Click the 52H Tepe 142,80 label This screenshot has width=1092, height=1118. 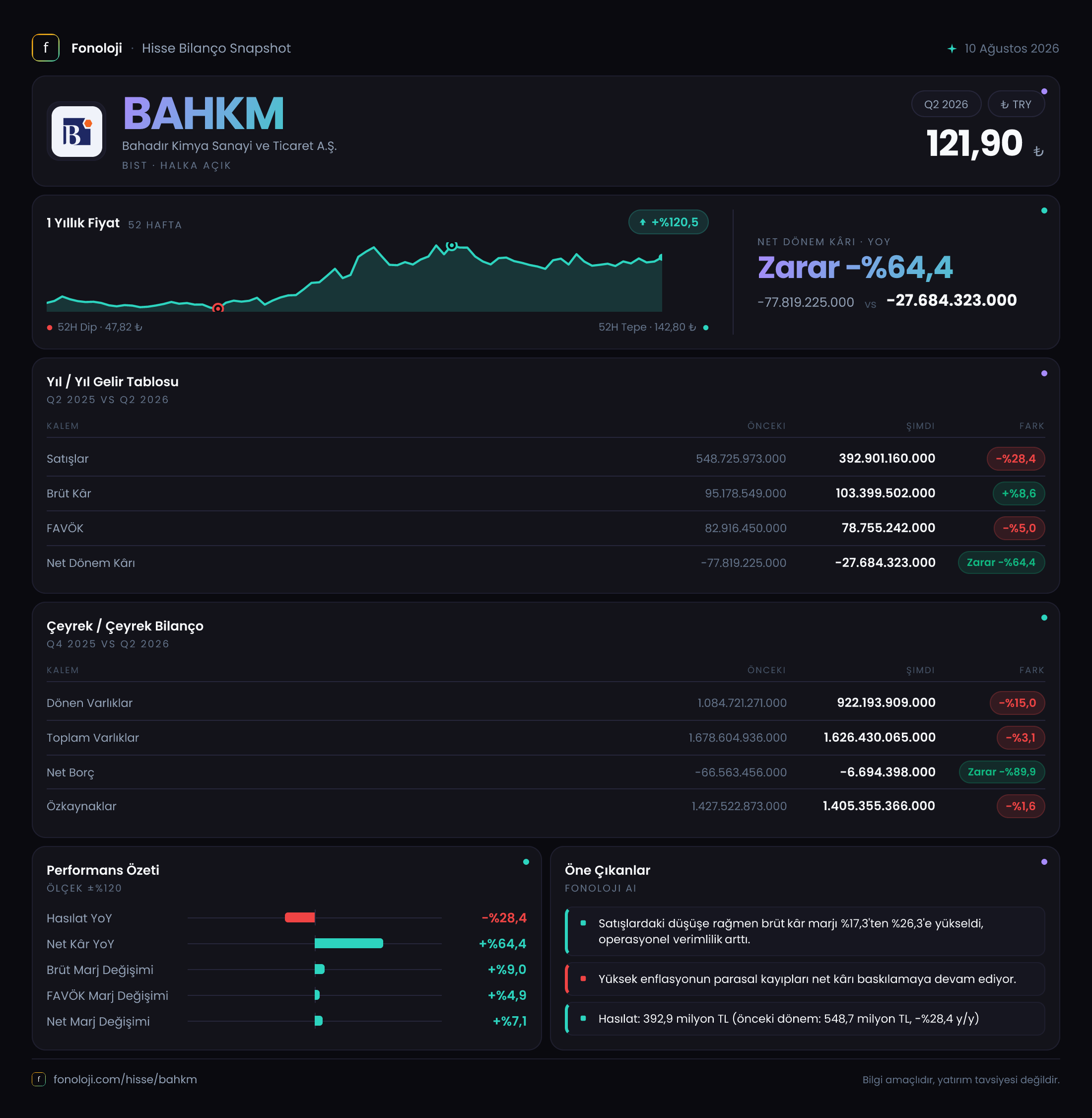[x=653, y=327]
